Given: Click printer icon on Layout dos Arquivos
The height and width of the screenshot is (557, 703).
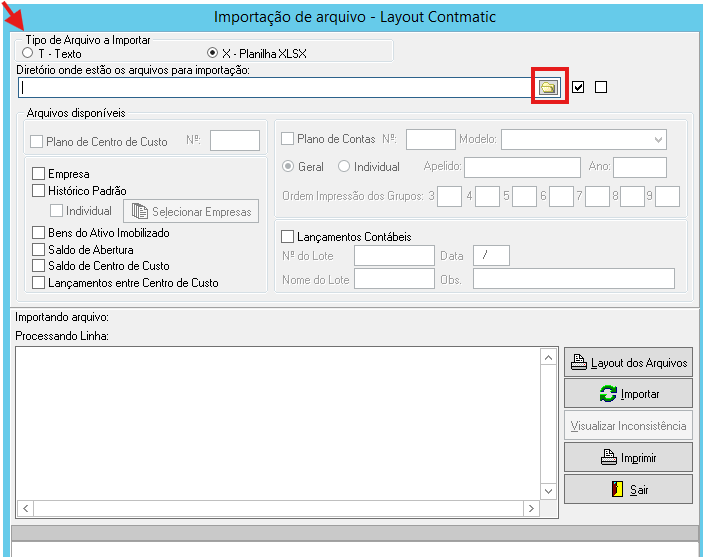Looking at the screenshot, I should (578, 362).
